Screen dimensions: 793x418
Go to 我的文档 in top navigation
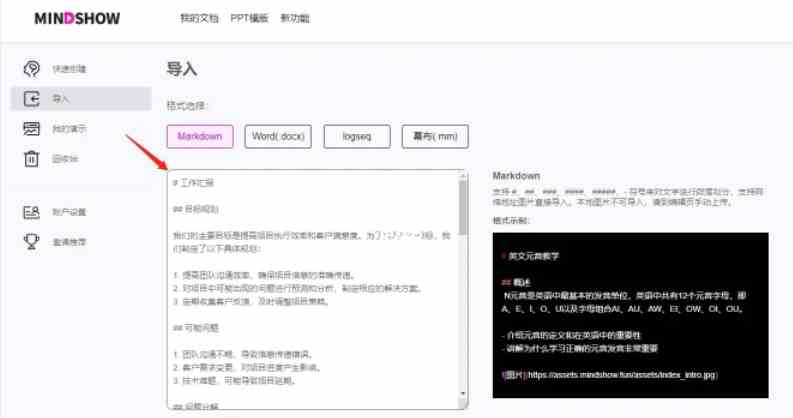tap(199, 18)
